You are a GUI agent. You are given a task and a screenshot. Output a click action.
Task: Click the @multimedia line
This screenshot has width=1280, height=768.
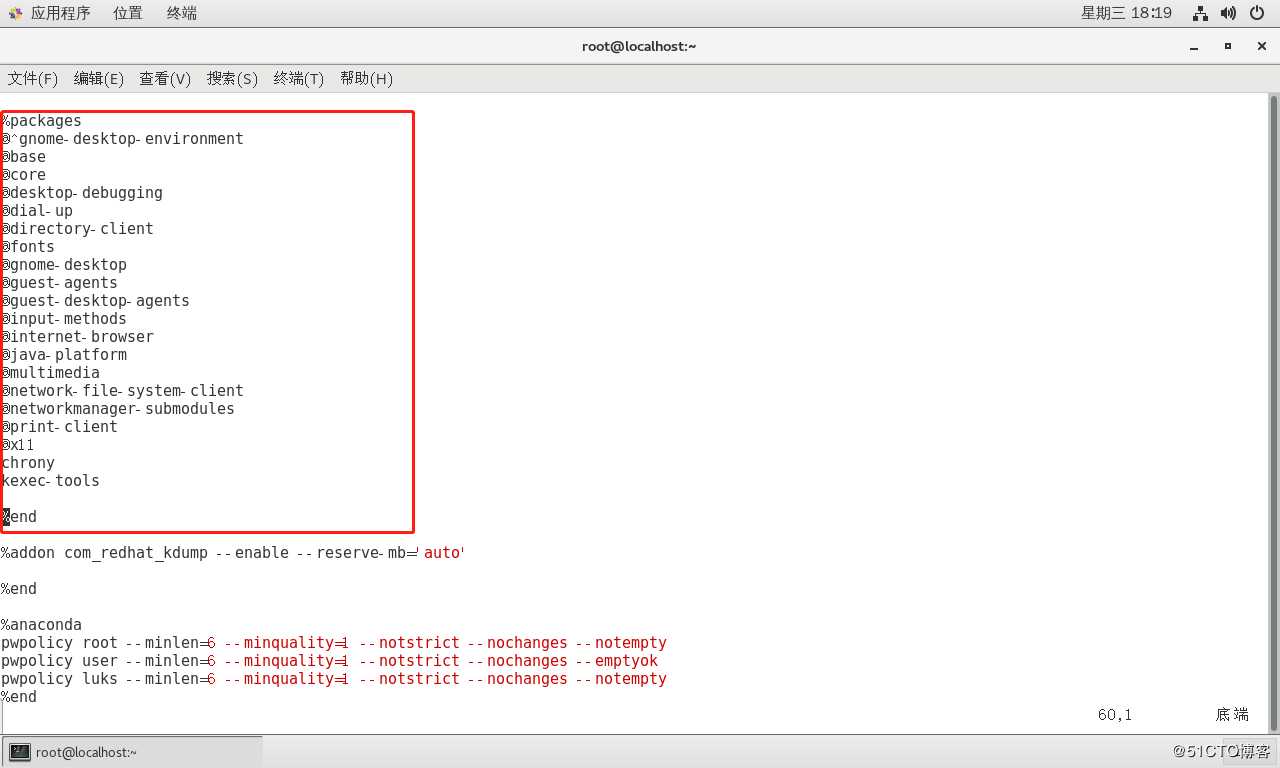(x=51, y=373)
